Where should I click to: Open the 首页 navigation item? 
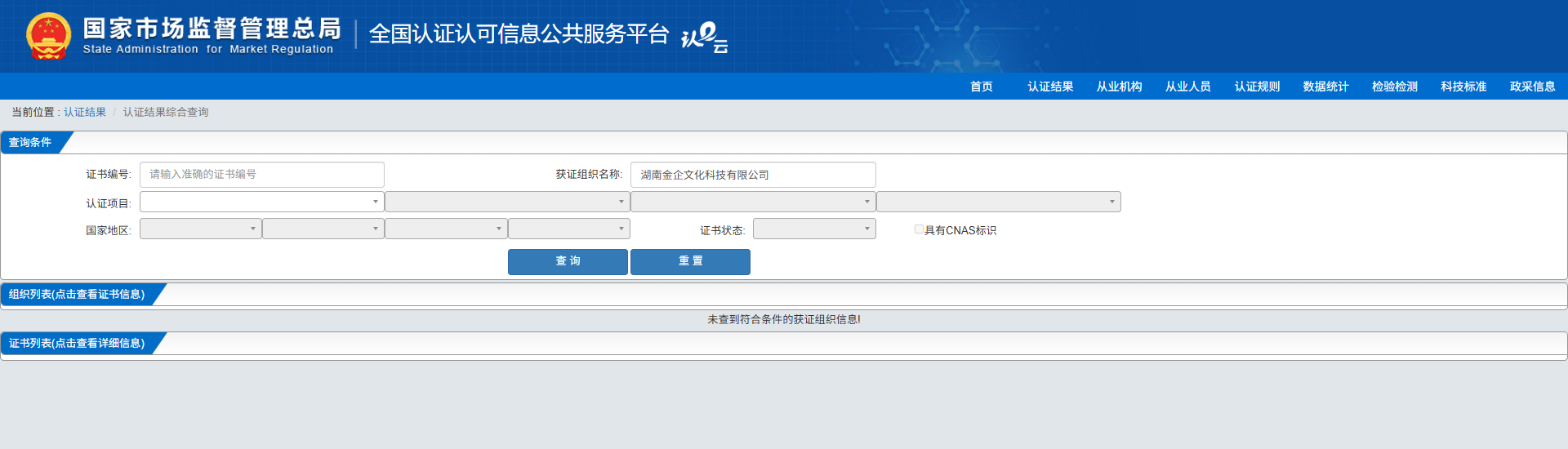982,87
